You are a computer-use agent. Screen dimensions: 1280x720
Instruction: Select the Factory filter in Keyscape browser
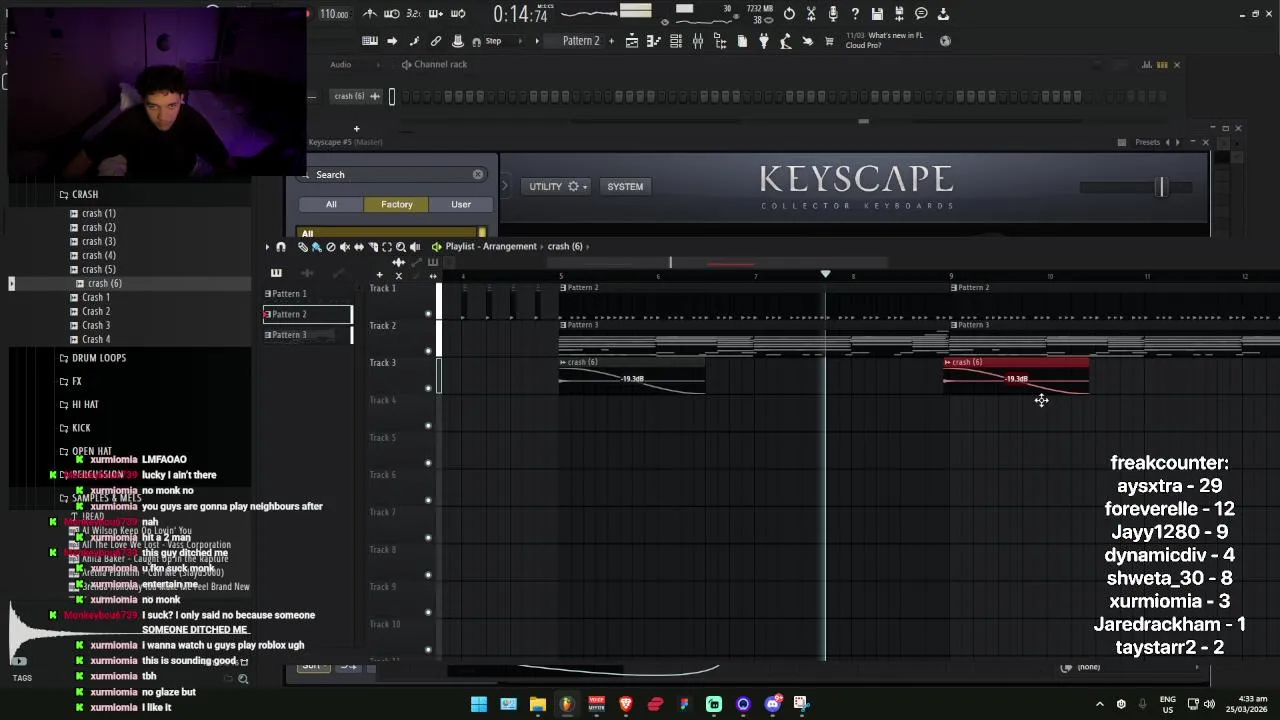(397, 204)
